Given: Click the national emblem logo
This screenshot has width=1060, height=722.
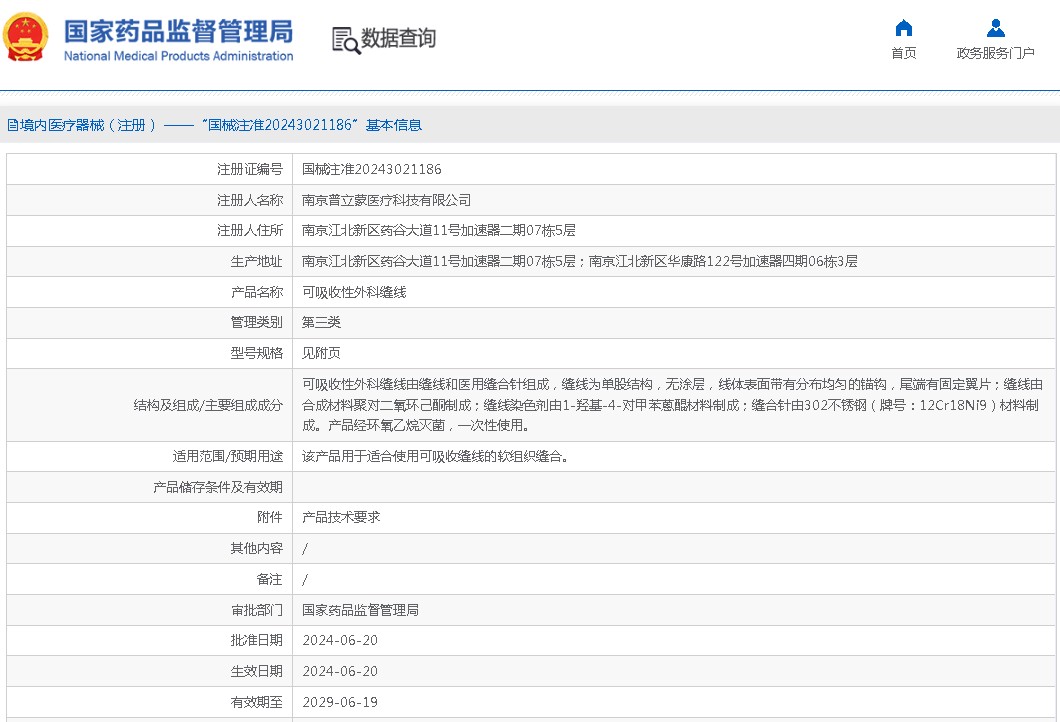Looking at the screenshot, I should coord(26,37).
